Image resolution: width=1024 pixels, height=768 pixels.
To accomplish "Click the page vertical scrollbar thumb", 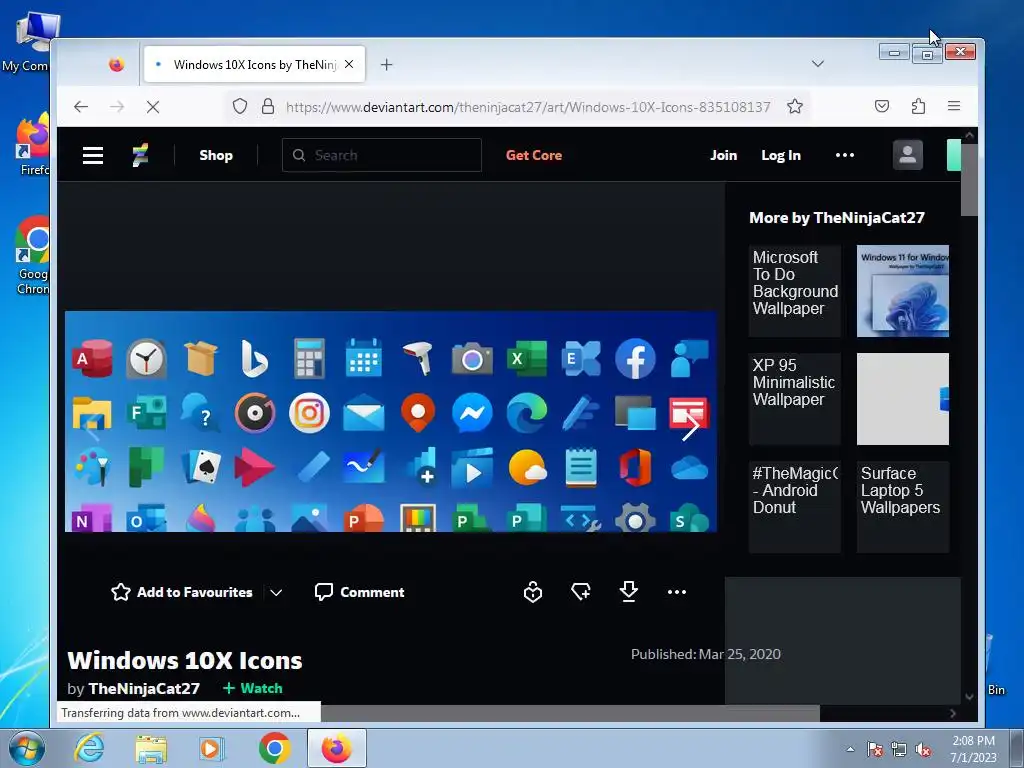I will point(969,180).
